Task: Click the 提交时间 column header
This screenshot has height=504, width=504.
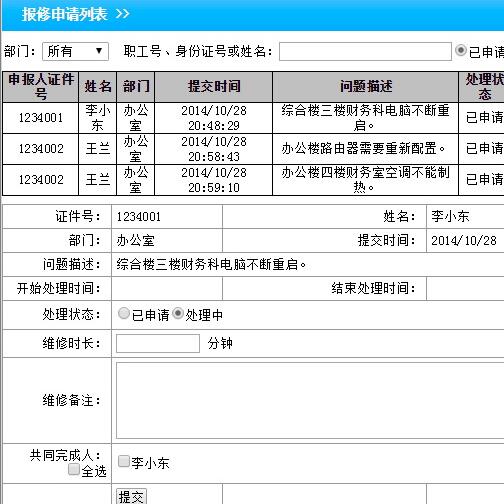Action: click(214, 87)
